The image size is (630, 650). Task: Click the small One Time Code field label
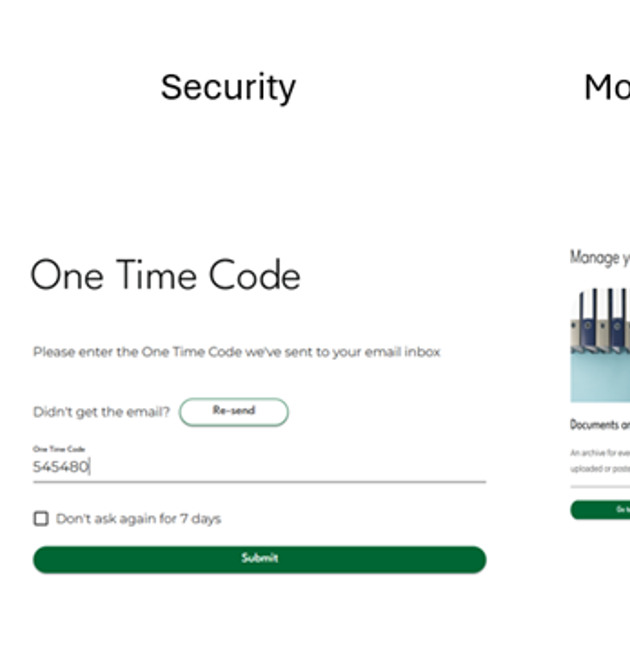coord(59,449)
